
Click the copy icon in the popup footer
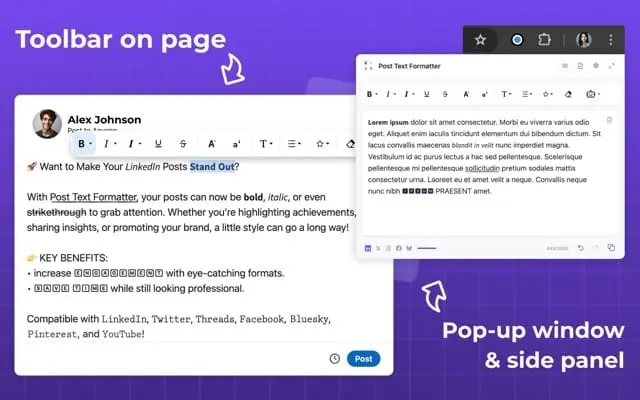pyautogui.click(x=611, y=247)
